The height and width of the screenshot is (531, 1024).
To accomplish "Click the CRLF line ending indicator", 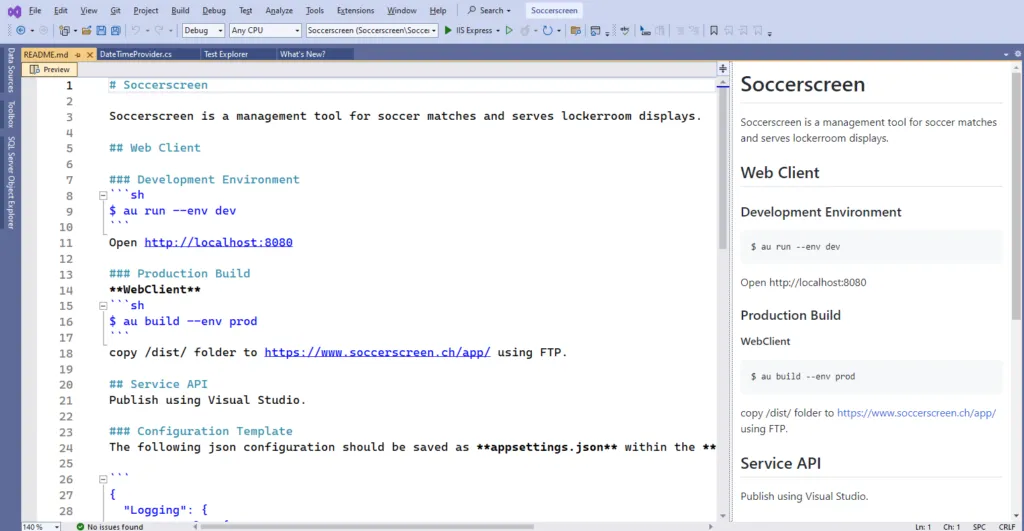I will [x=1006, y=526].
